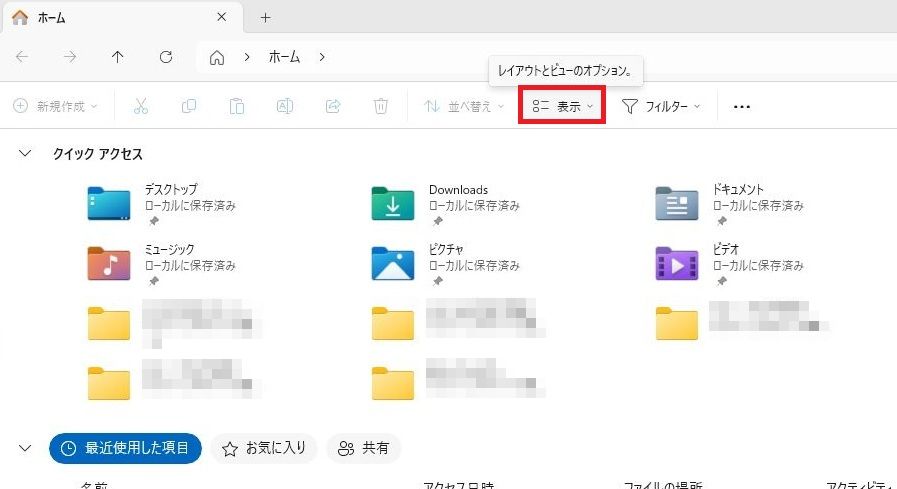Click the Delete trash can icon
This screenshot has width=897, height=489.
(x=381, y=106)
